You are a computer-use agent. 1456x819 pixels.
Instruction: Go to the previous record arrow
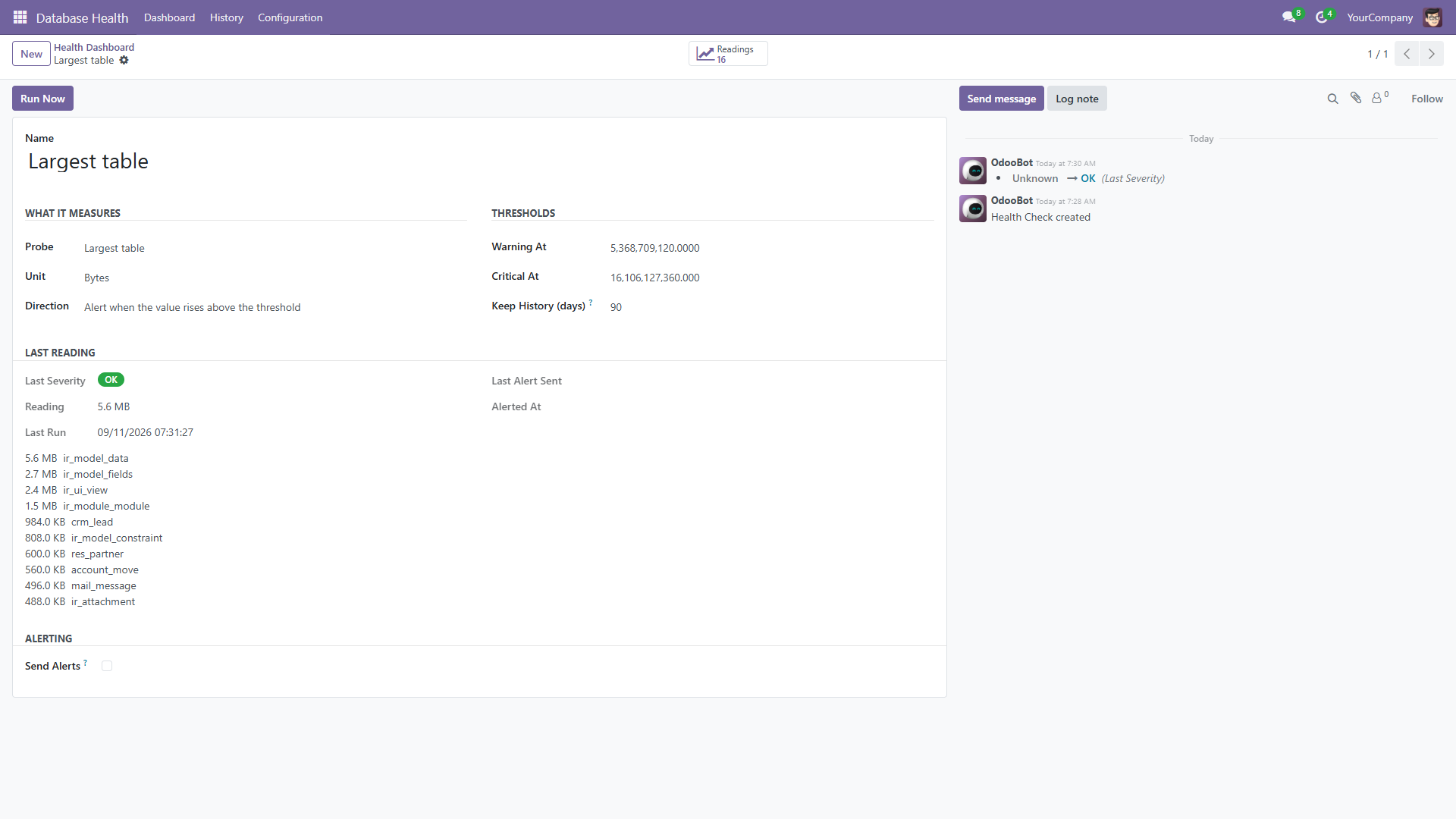(x=1407, y=54)
